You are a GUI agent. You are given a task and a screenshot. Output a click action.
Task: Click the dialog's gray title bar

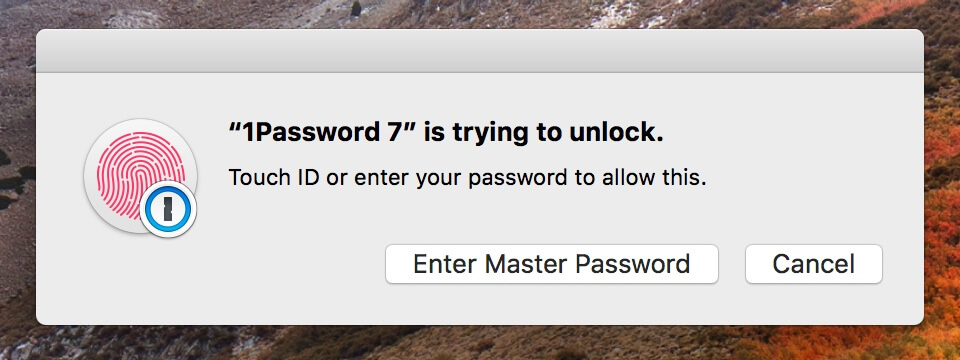[x=479, y=51]
